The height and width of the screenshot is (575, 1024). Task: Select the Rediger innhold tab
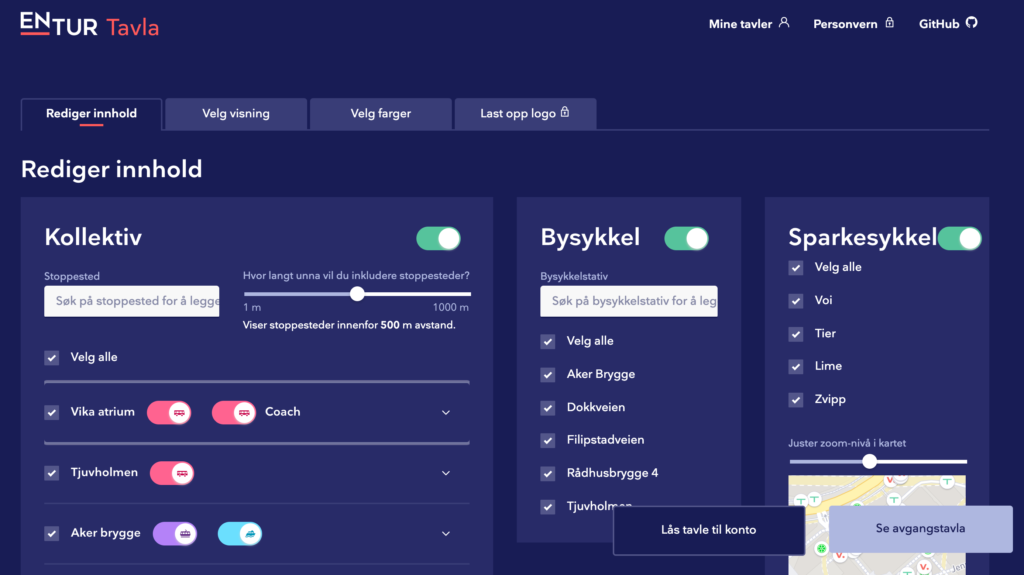91,114
